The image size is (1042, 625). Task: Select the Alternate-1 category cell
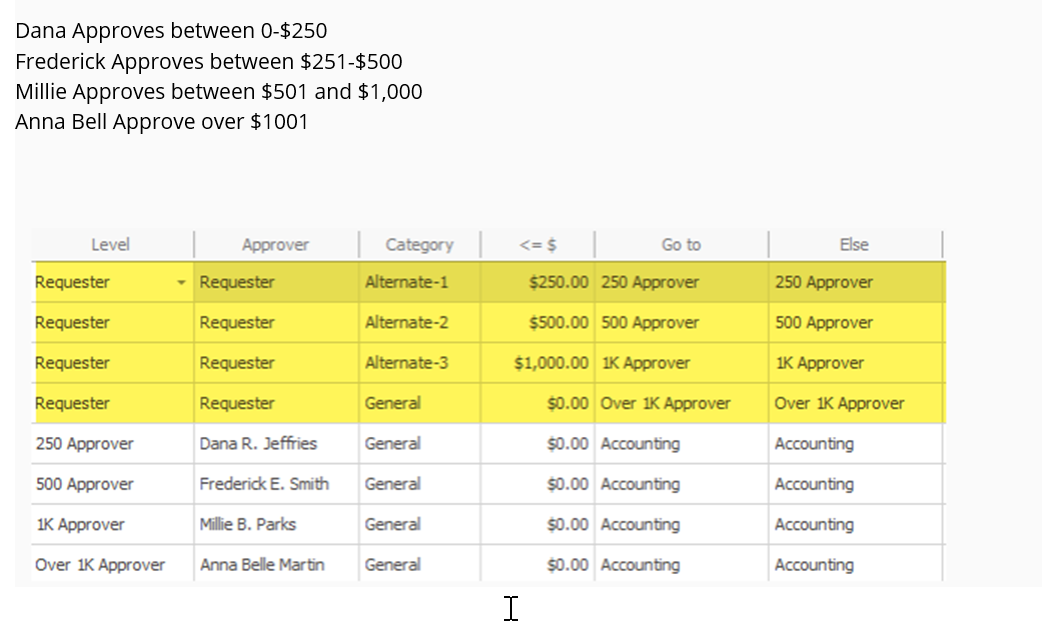pos(407,282)
